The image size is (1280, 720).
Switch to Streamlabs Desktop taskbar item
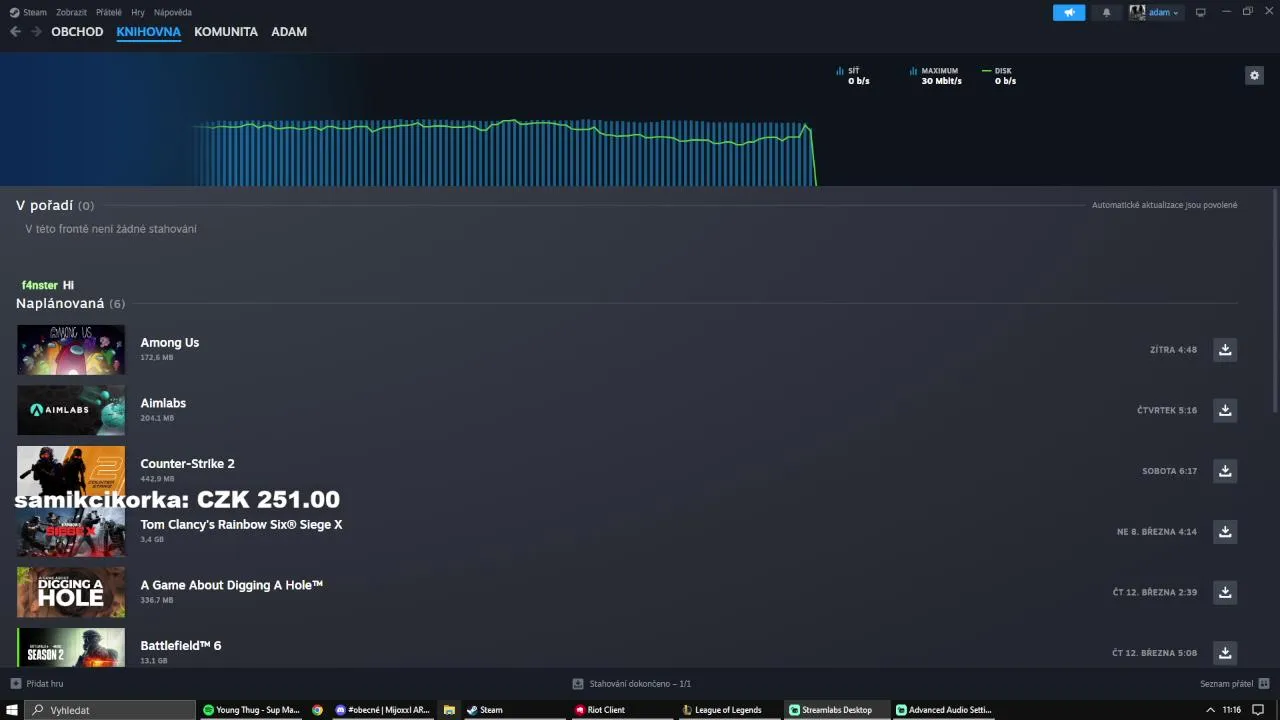pos(836,710)
